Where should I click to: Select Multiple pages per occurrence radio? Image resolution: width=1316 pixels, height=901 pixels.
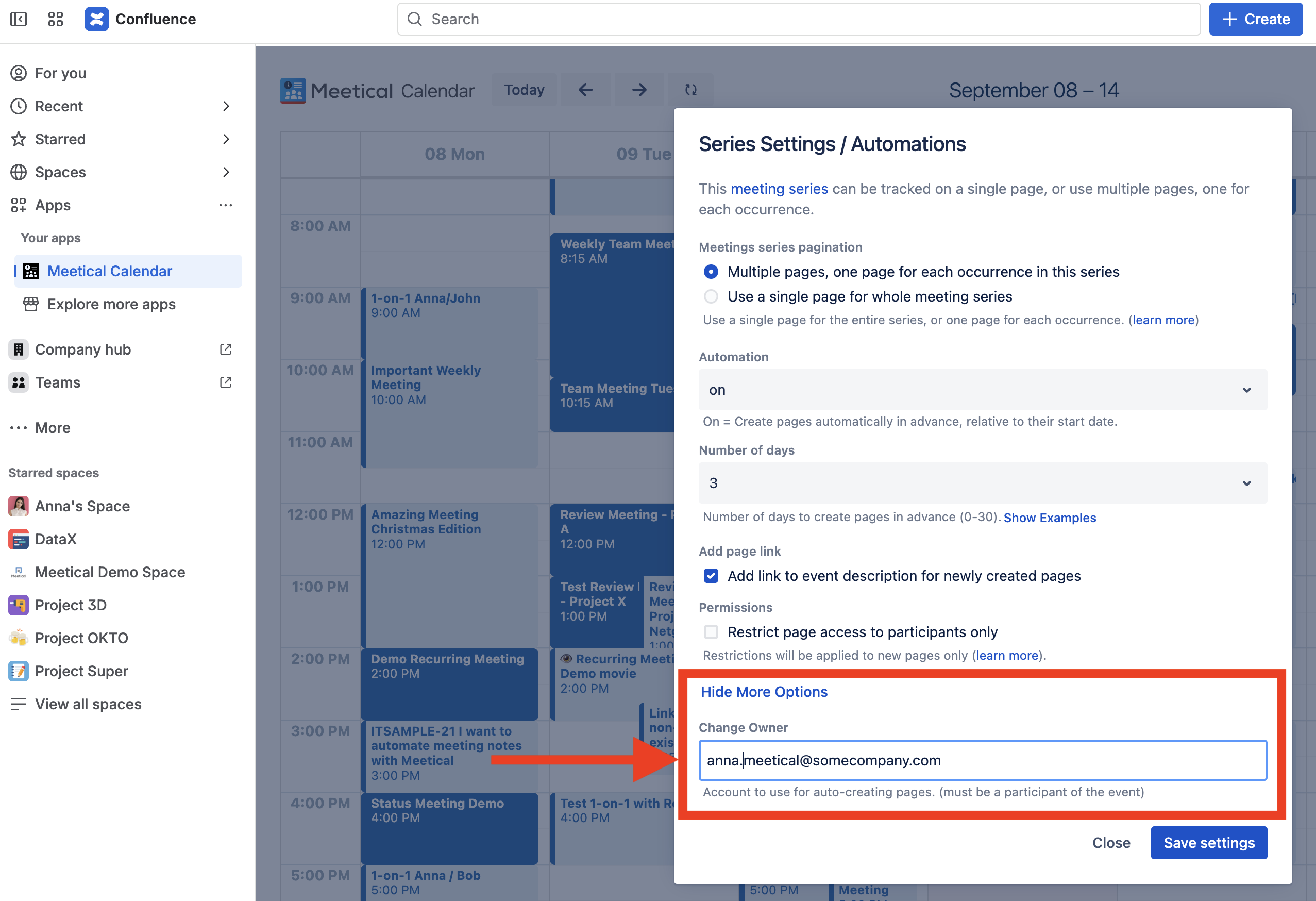click(x=711, y=272)
